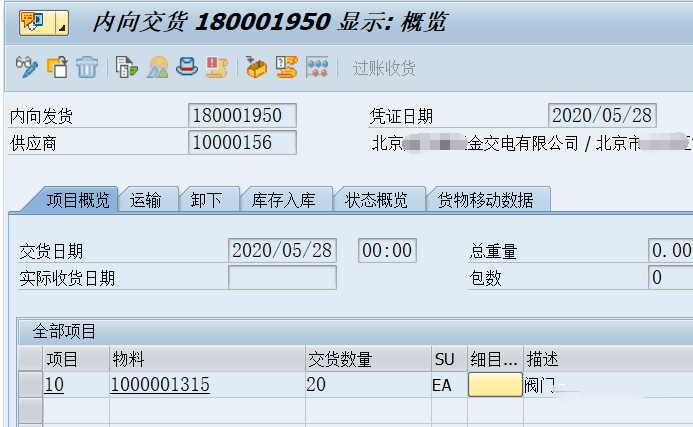The image size is (693, 427).
Task: Click the trash delete icon
Action: (x=87, y=68)
